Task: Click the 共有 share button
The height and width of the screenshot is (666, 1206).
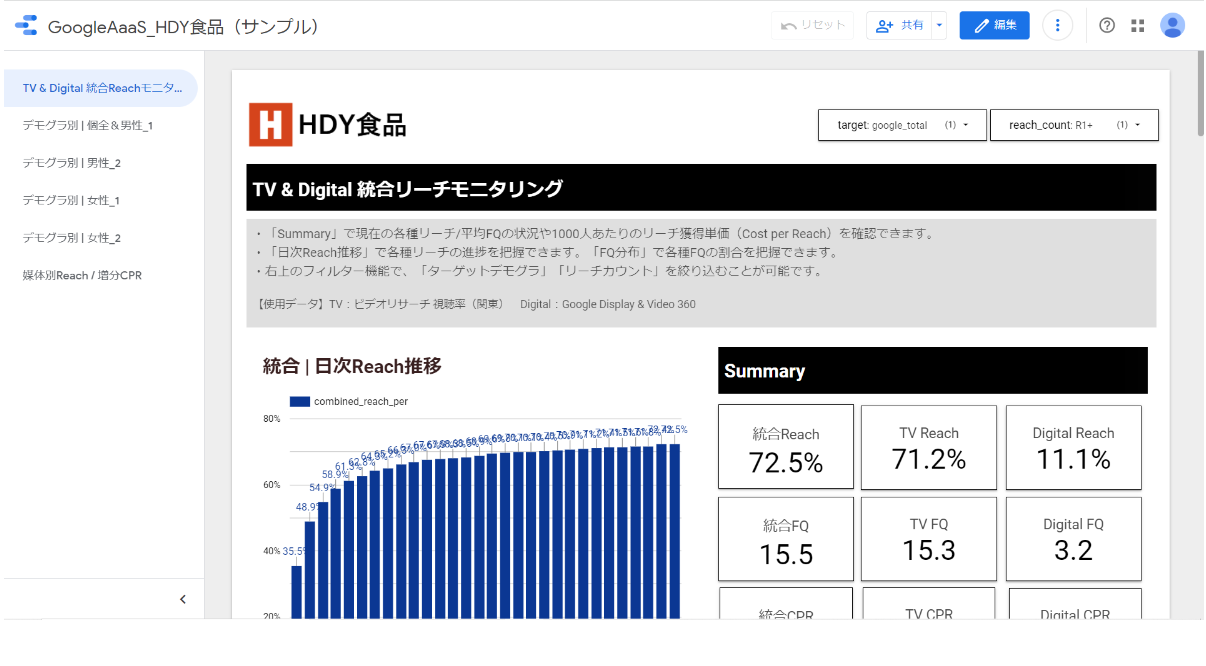Action: 899,26
